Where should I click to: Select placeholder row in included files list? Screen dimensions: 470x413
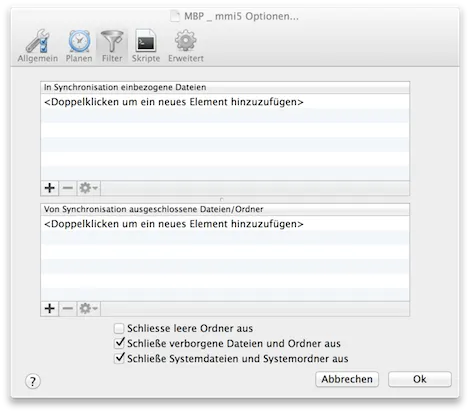pyautogui.click(x=225, y=102)
